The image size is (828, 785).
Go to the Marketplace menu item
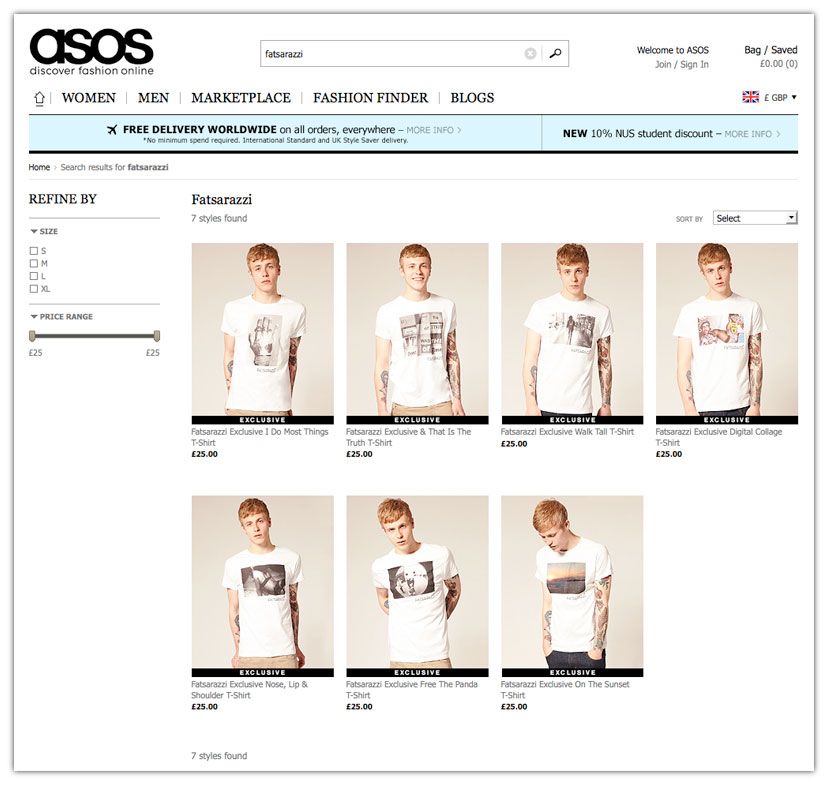[241, 98]
